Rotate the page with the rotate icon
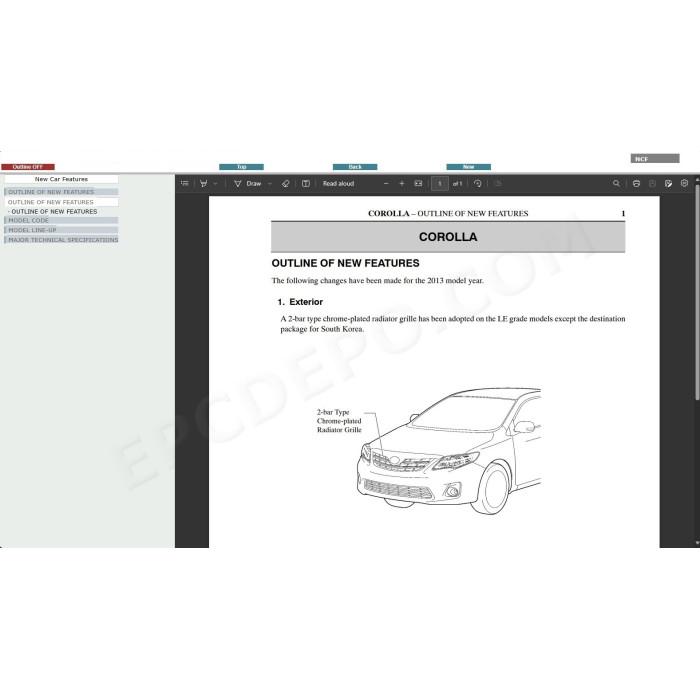This screenshot has width=700, height=700. (x=478, y=183)
